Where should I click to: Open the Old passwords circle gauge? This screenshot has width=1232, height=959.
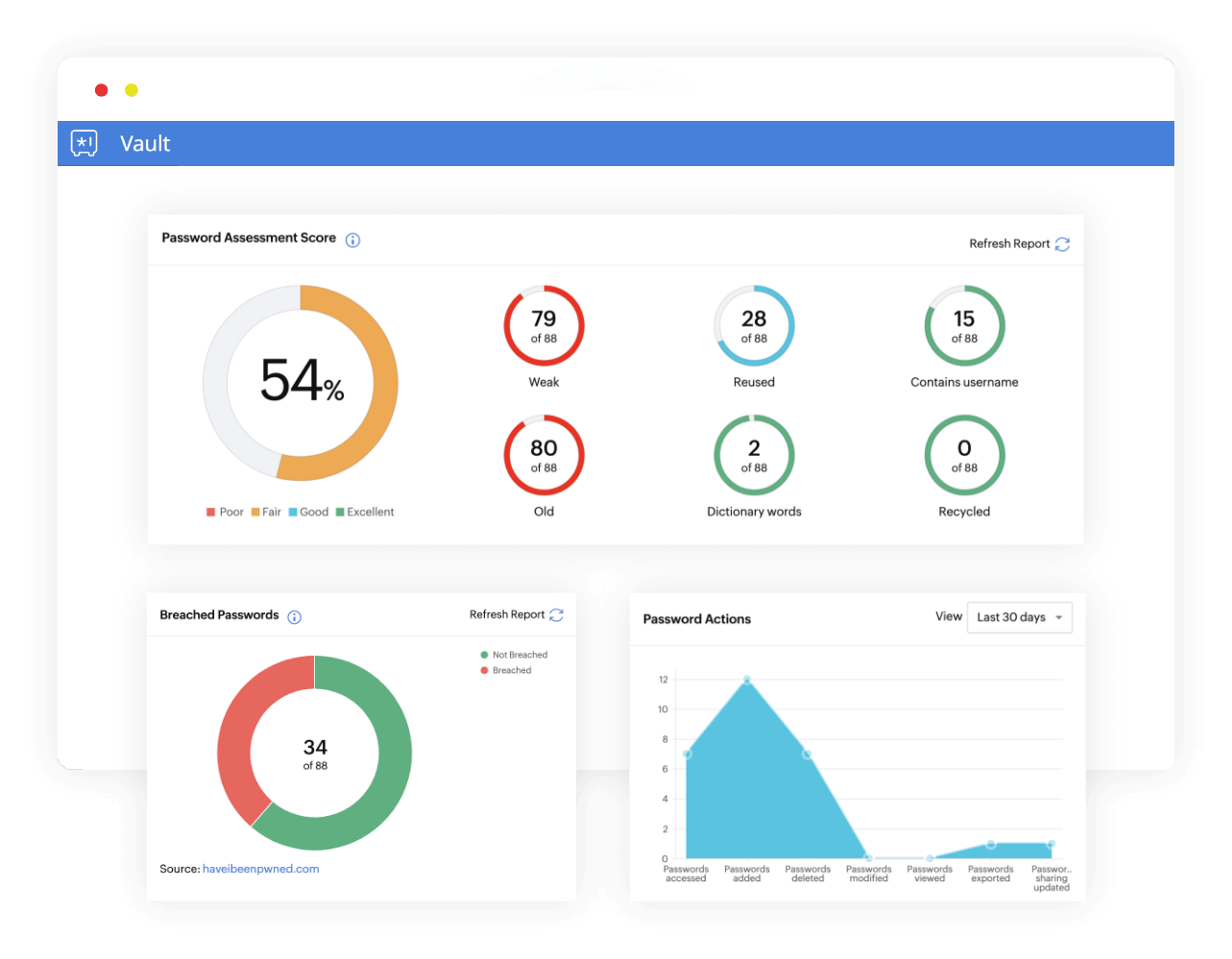click(544, 455)
